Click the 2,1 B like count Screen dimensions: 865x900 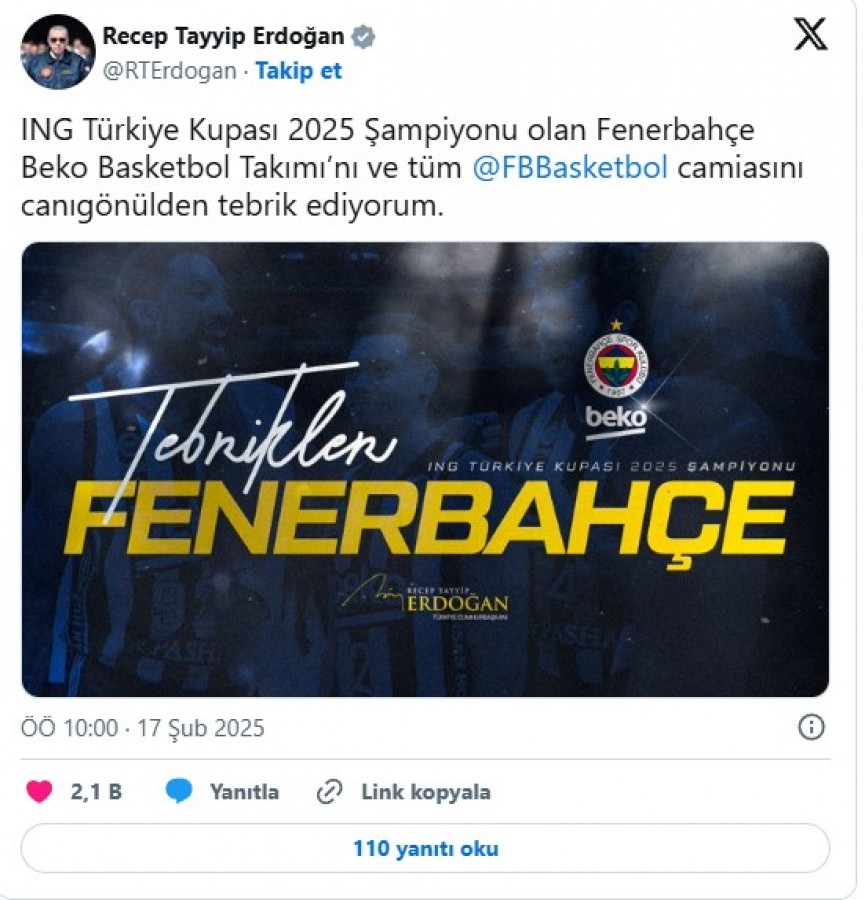click(x=96, y=792)
